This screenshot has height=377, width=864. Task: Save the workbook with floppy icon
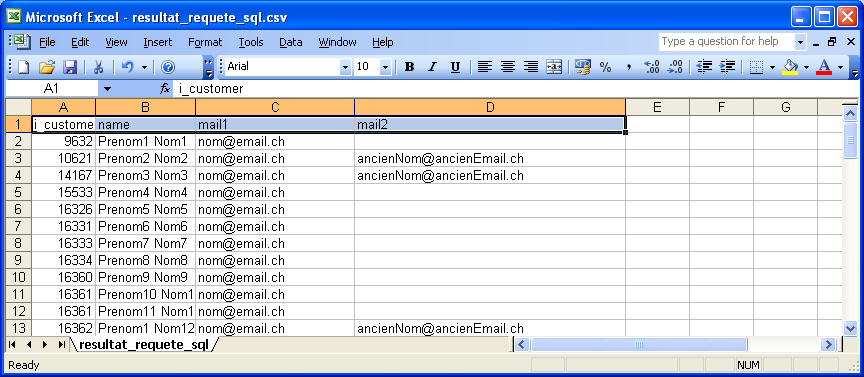[71, 67]
